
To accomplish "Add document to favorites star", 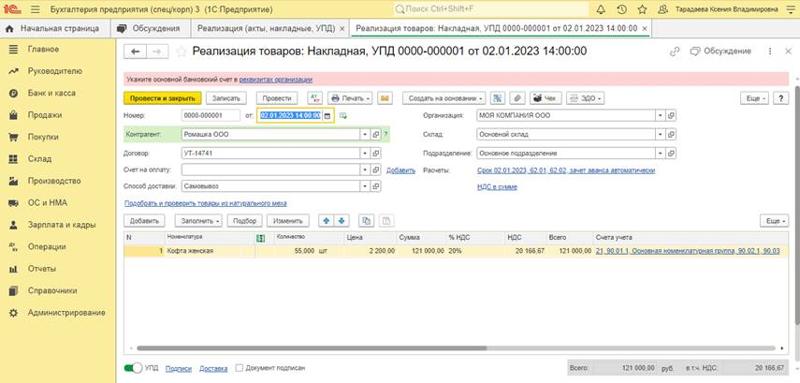I will click(x=181, y=52).
